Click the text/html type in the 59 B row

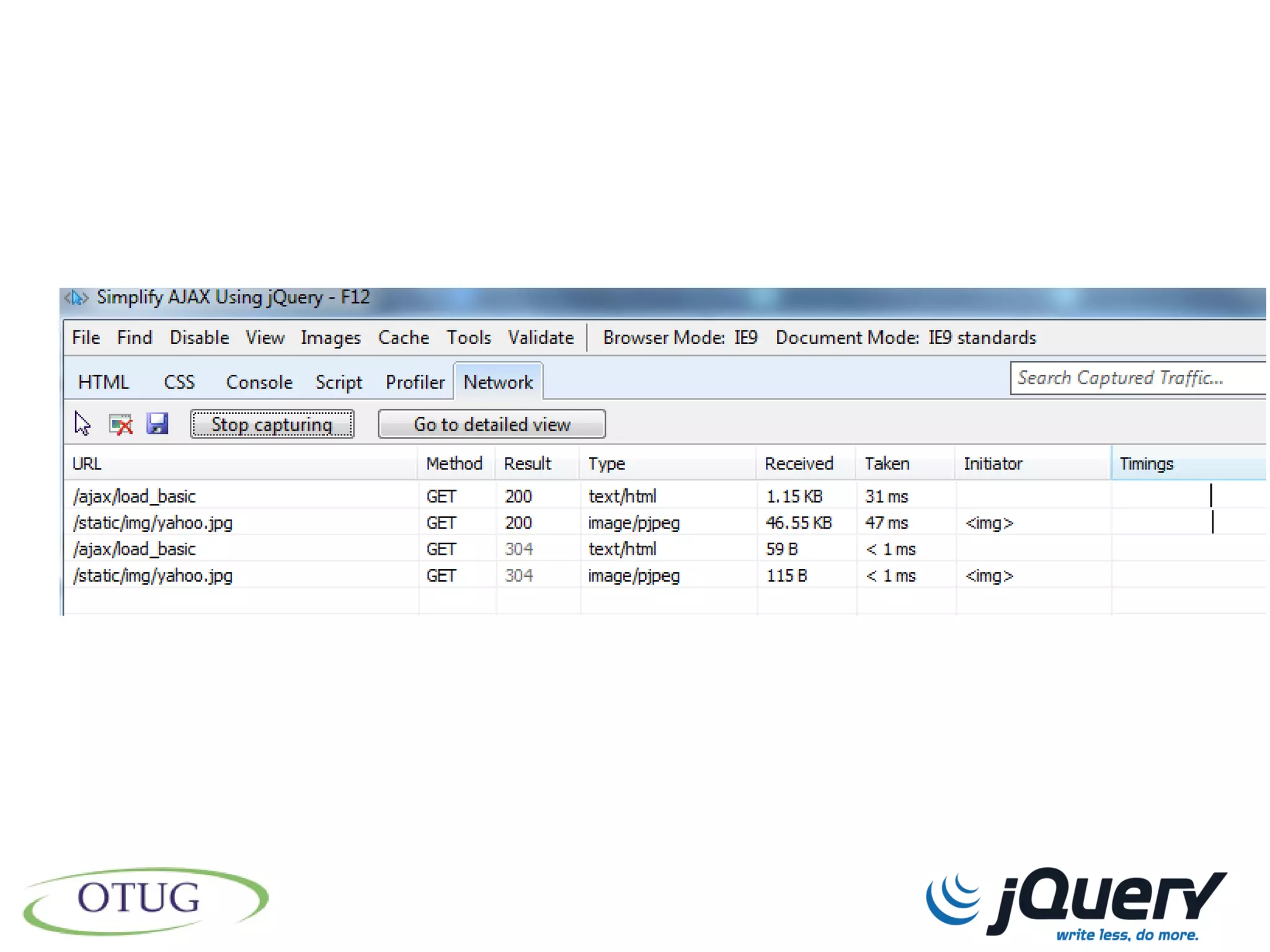pos(622,549)
